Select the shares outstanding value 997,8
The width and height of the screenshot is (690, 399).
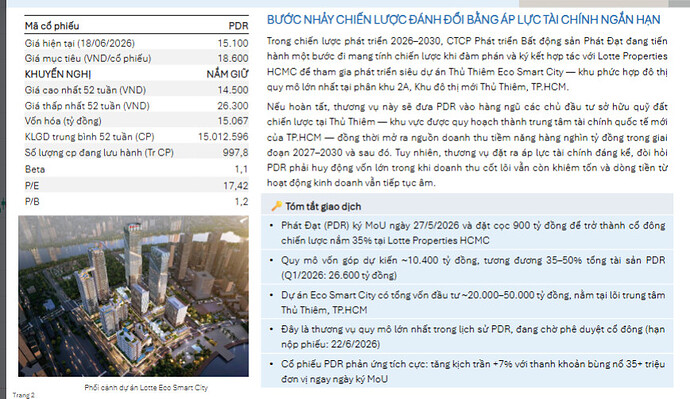coord(235,153)
